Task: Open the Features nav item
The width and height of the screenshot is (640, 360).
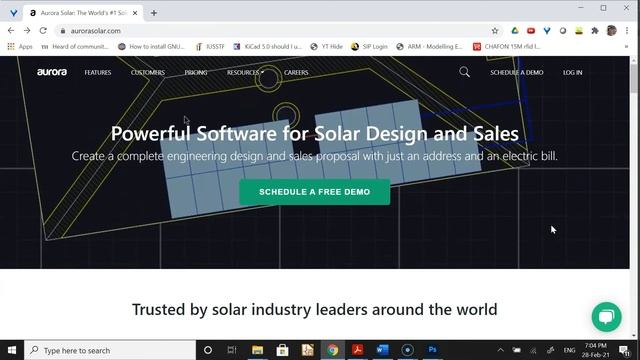Action: click(98, 72)
